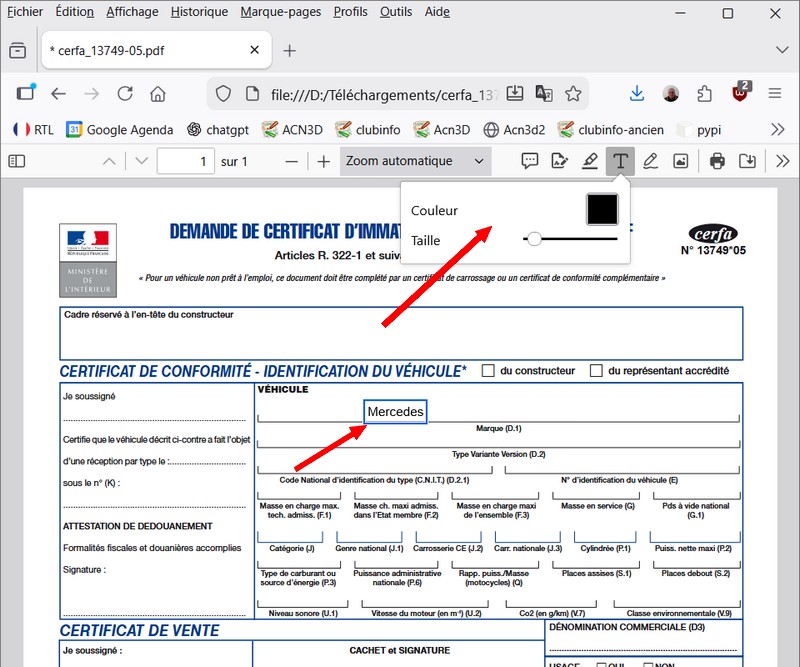Open the 'Zoom automatique' dropdown
The image size is (800, 667).
click(415, 161)
